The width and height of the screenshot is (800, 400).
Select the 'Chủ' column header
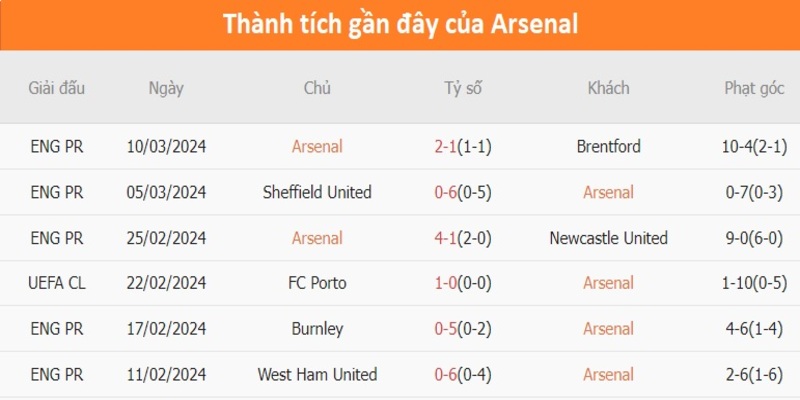[317, 88]
